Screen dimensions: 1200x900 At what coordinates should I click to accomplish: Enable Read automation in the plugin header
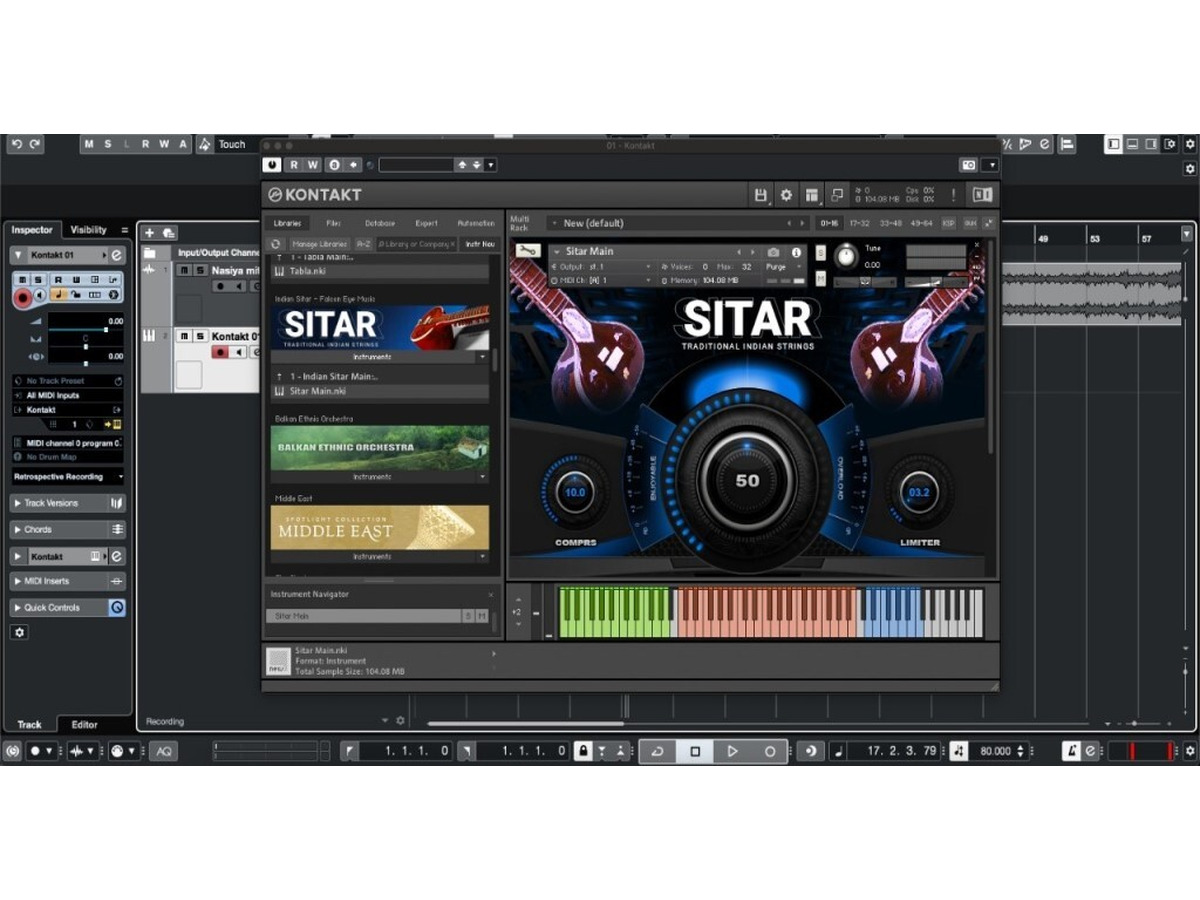[295, 165]
